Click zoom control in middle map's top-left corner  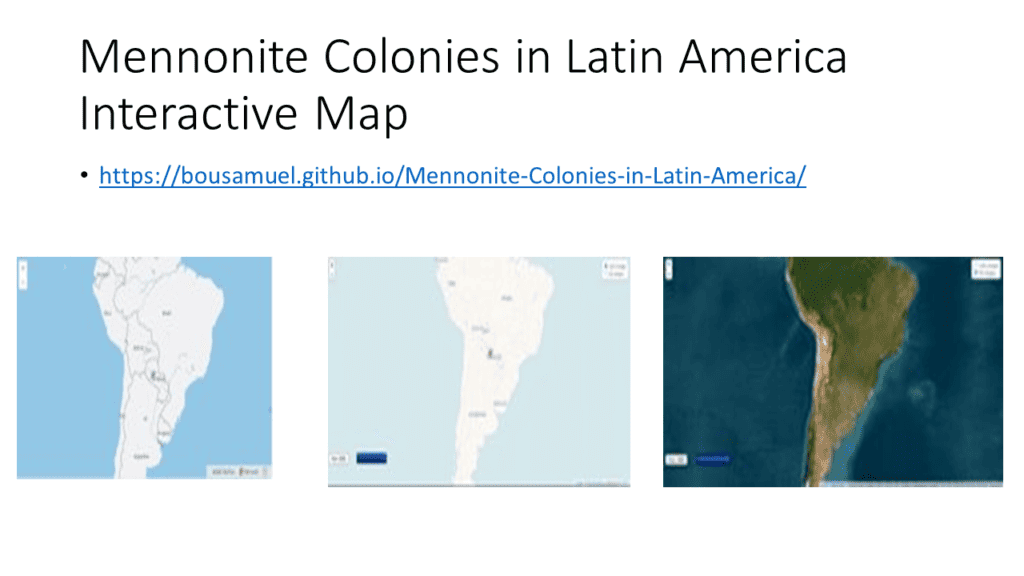[334, 267]
